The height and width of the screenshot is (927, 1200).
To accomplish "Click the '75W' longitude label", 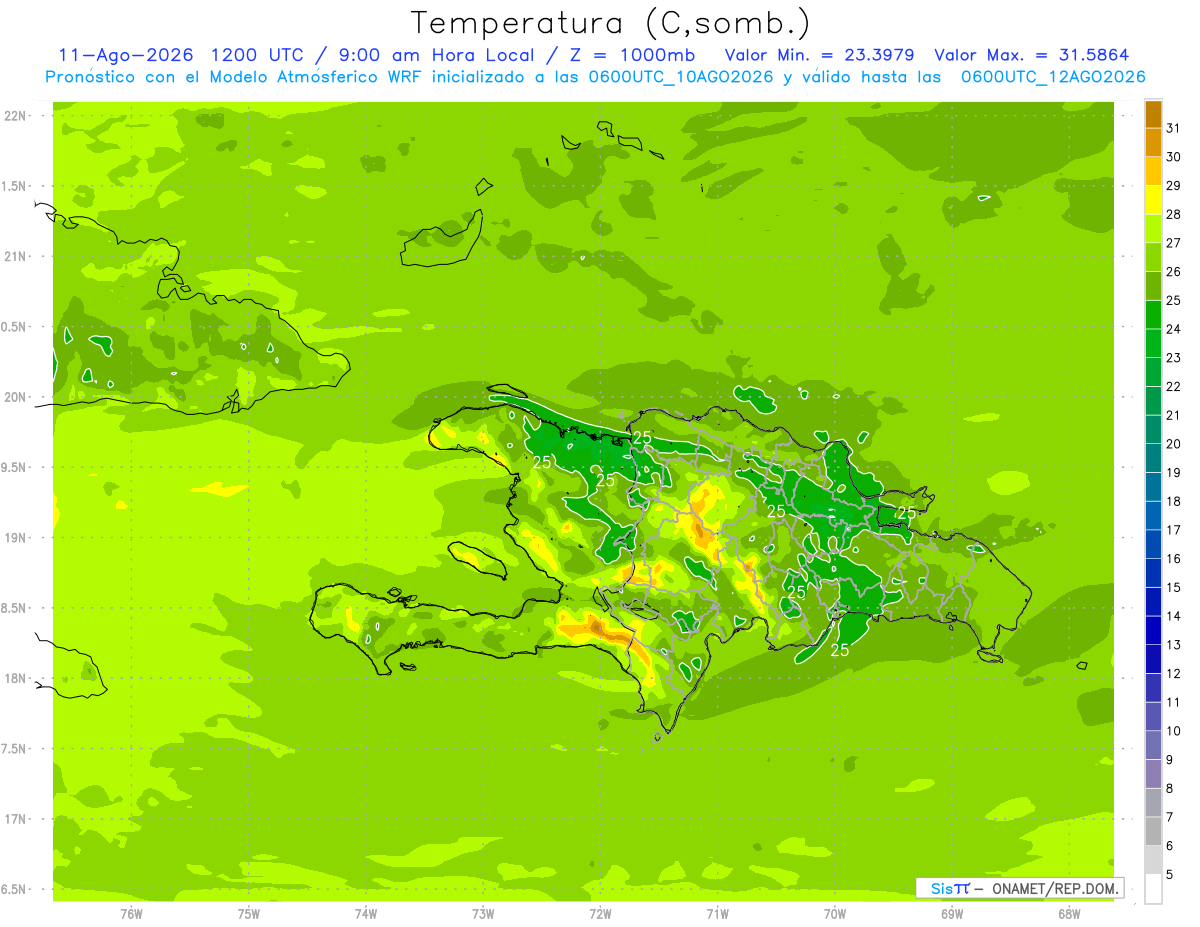I will (x=249, y=914).
